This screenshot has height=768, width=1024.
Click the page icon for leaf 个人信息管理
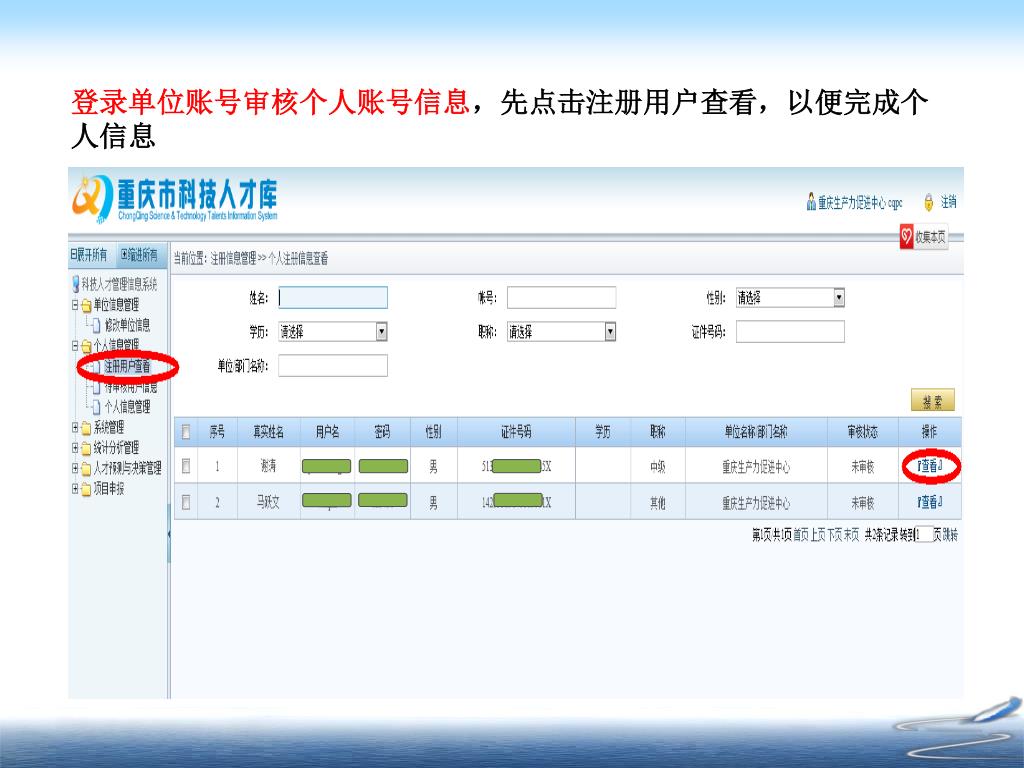[97, 408]
